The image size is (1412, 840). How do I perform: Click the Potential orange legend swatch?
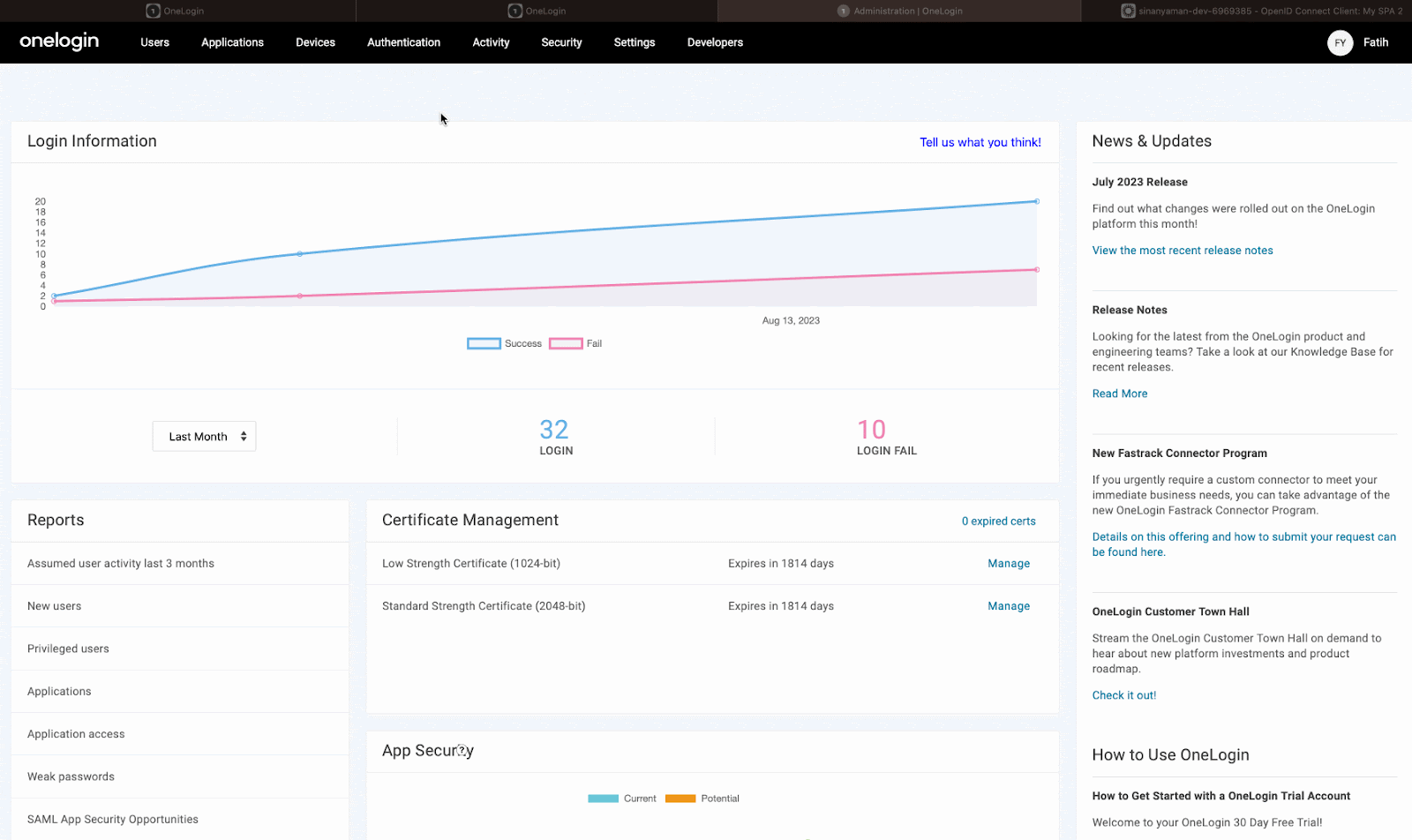[680, 799]
